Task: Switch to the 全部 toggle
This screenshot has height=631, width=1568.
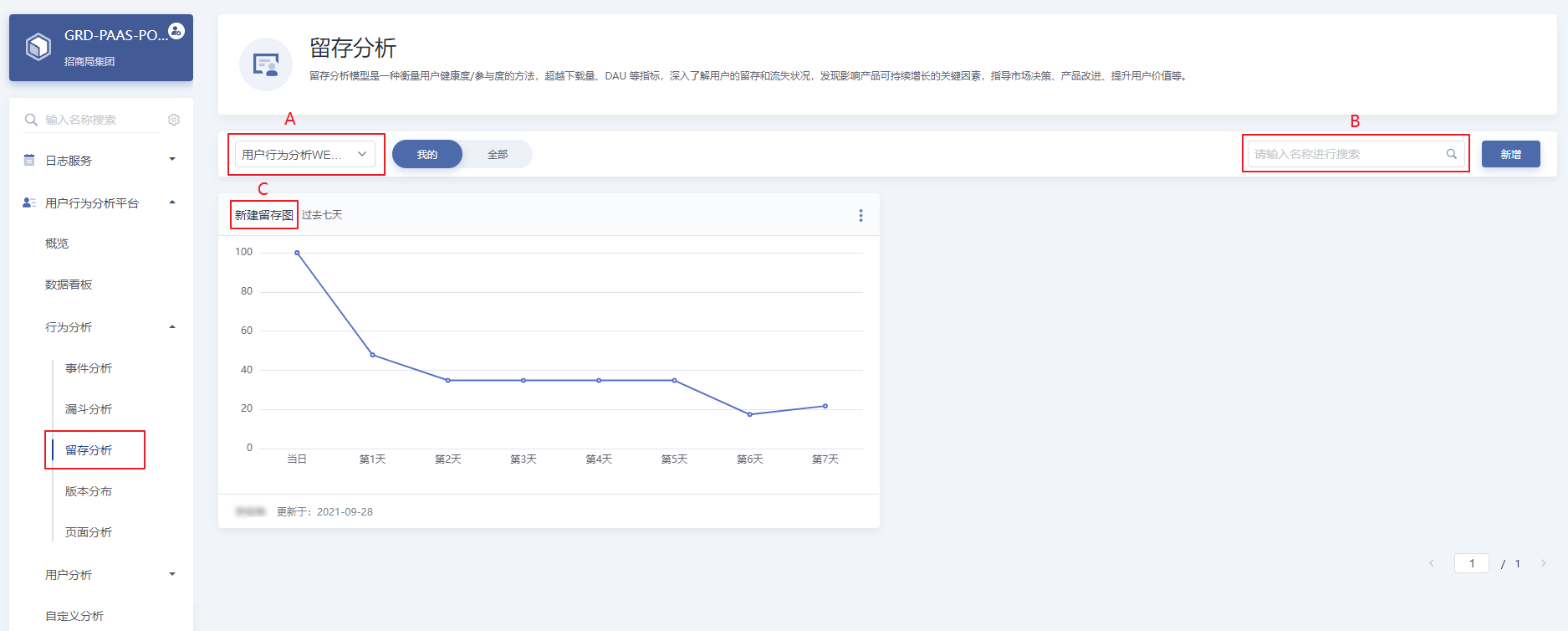Action: [498, 154]
